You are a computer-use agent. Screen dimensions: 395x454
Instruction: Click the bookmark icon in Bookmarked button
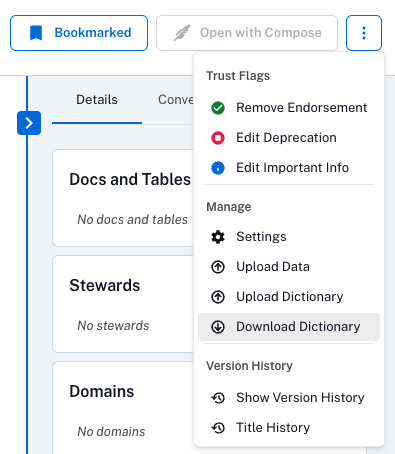pyautogui.click(x=36, y=33)
